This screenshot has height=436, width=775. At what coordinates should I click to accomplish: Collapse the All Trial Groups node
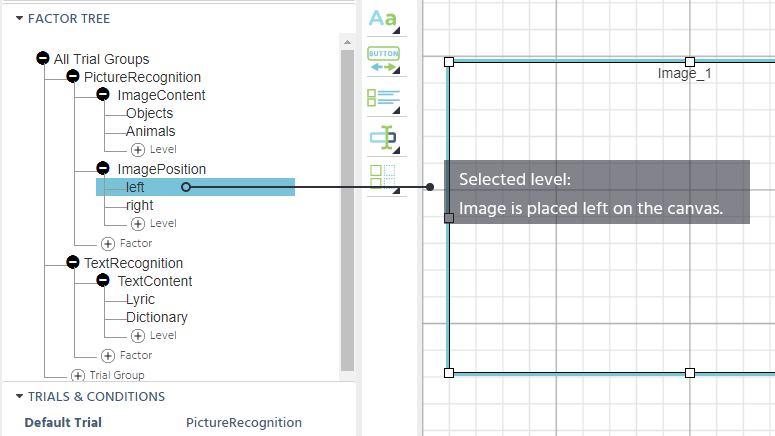pos(43,58)
